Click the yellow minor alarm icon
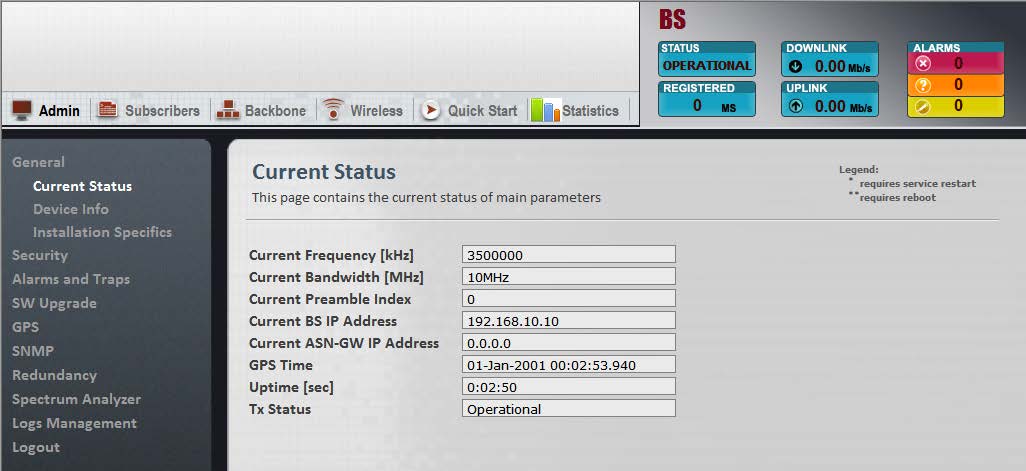Viewport: 1026px width, 471px height. (x=923, y=106)
